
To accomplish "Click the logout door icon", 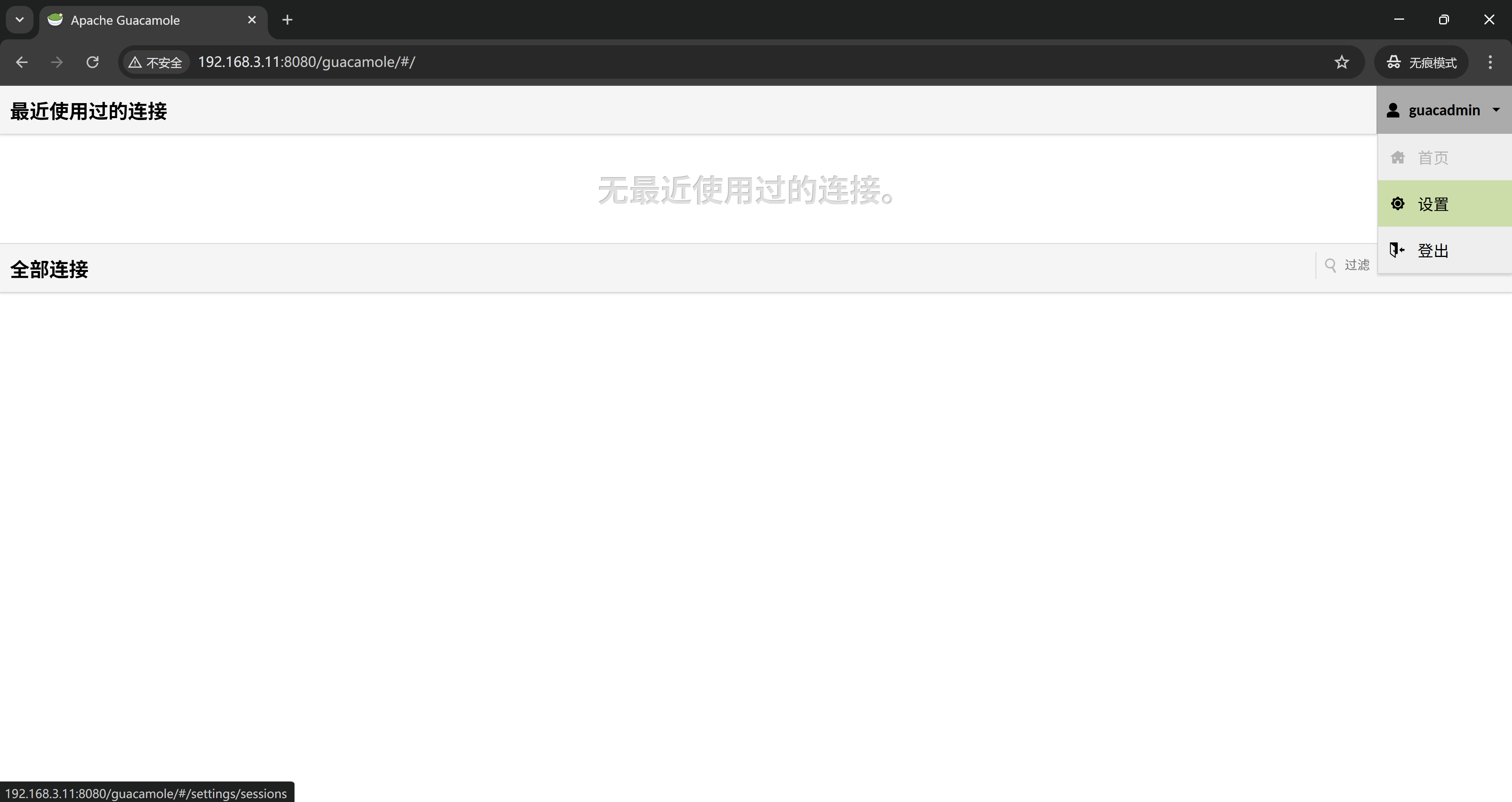I will [1397, 250].
